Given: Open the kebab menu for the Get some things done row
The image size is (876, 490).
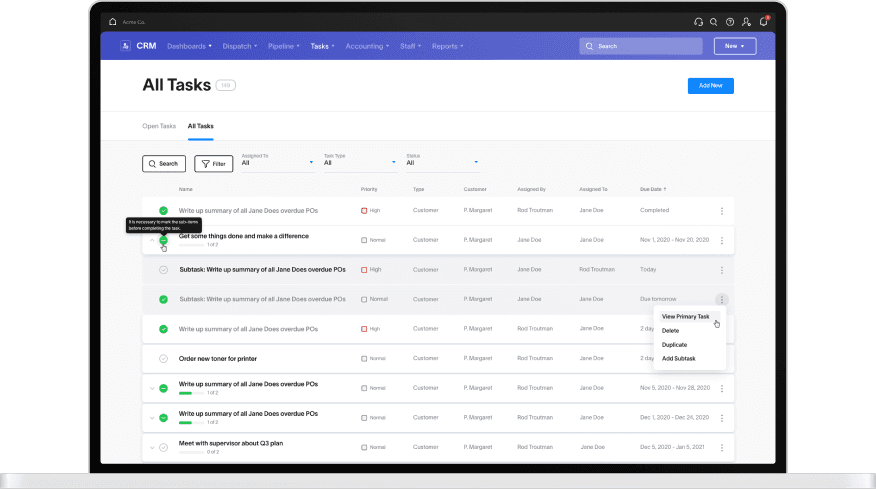Looking at the screenshot, I should coord(722,240).
